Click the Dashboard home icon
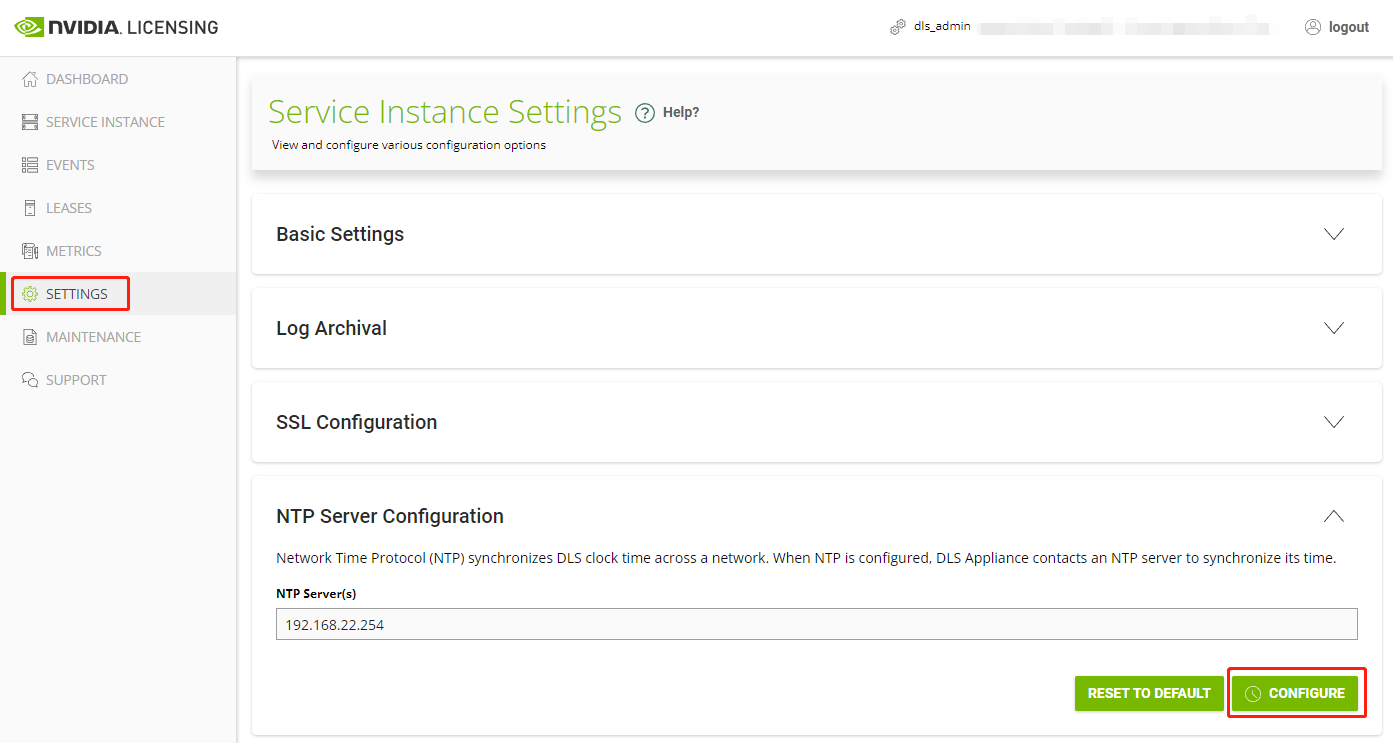The width and height of the screenshot is (1393, 743). (30, 79)
